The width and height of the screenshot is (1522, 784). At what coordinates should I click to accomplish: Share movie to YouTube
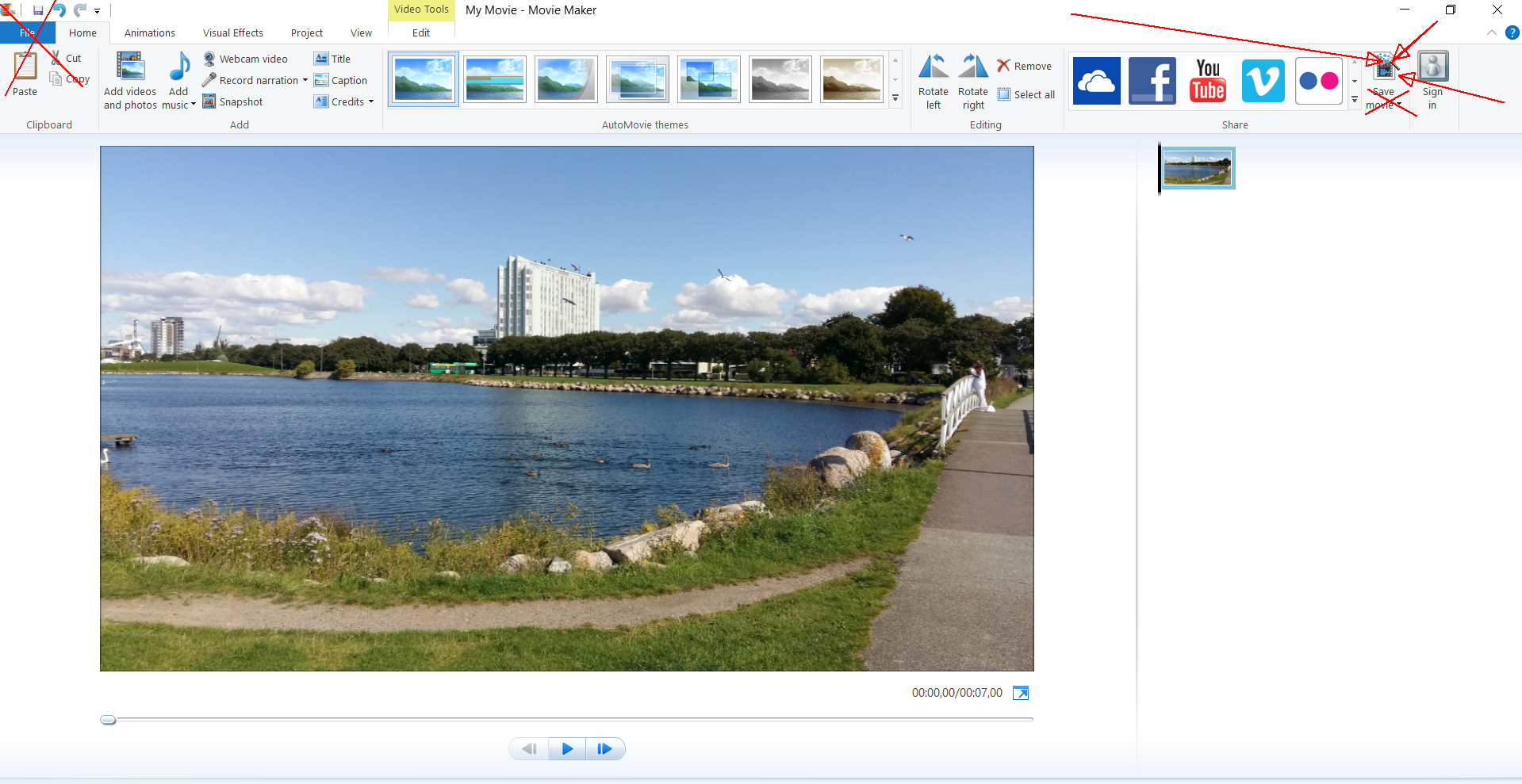pos(1207,81)
